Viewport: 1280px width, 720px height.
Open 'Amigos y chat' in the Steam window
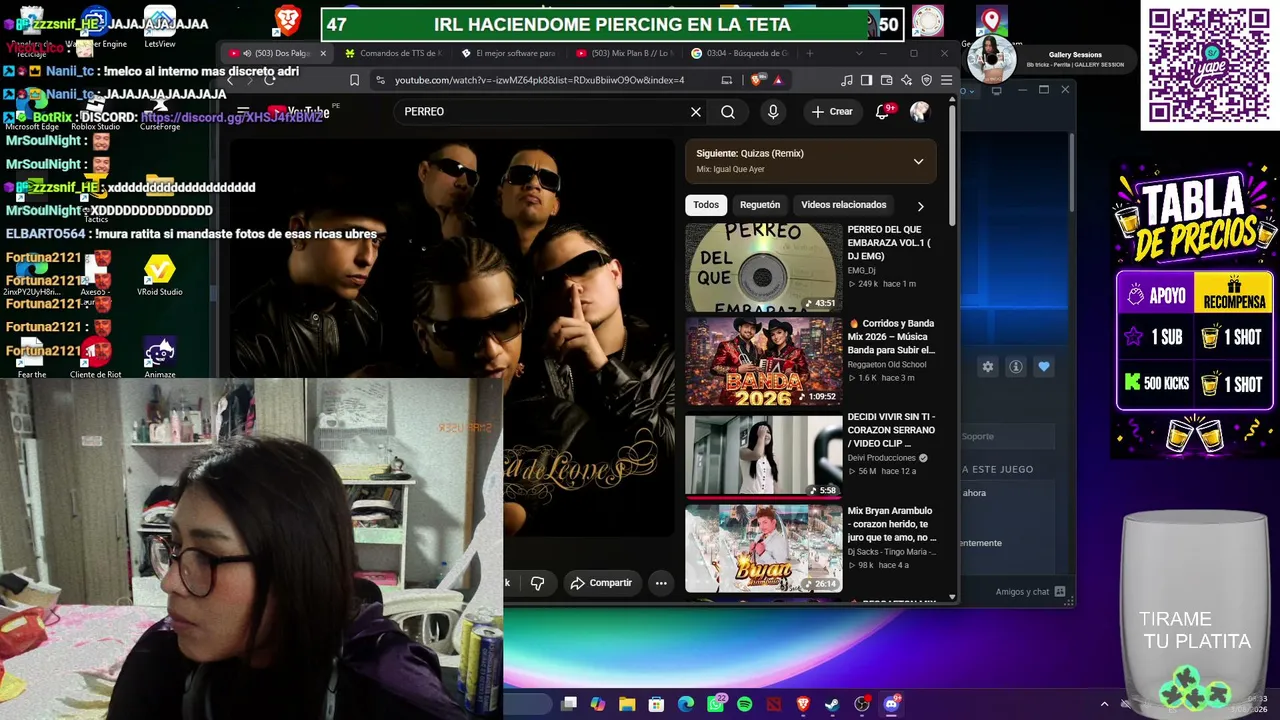tap(1030, 592)
